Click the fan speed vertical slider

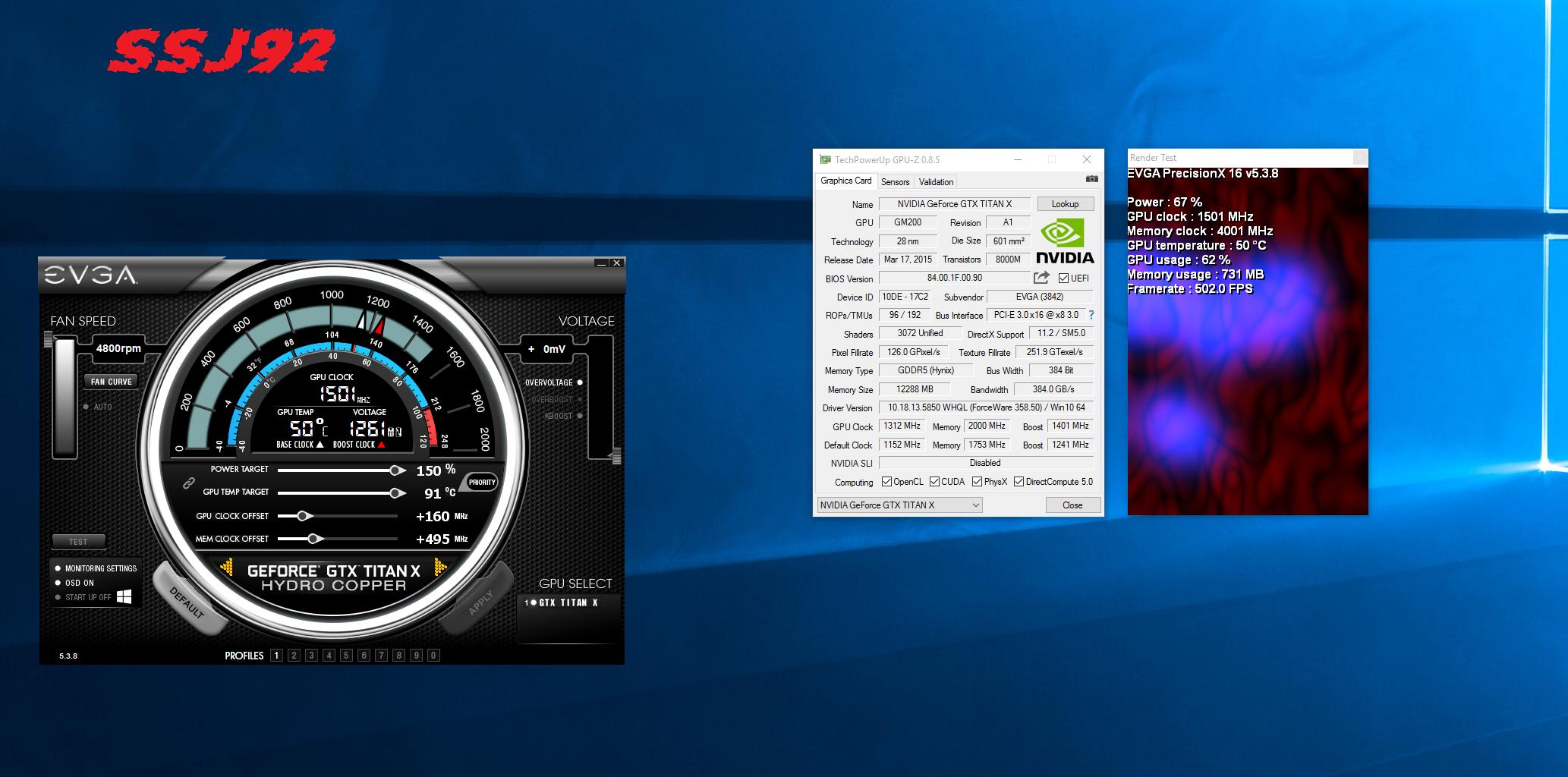(x=64, y=398)
